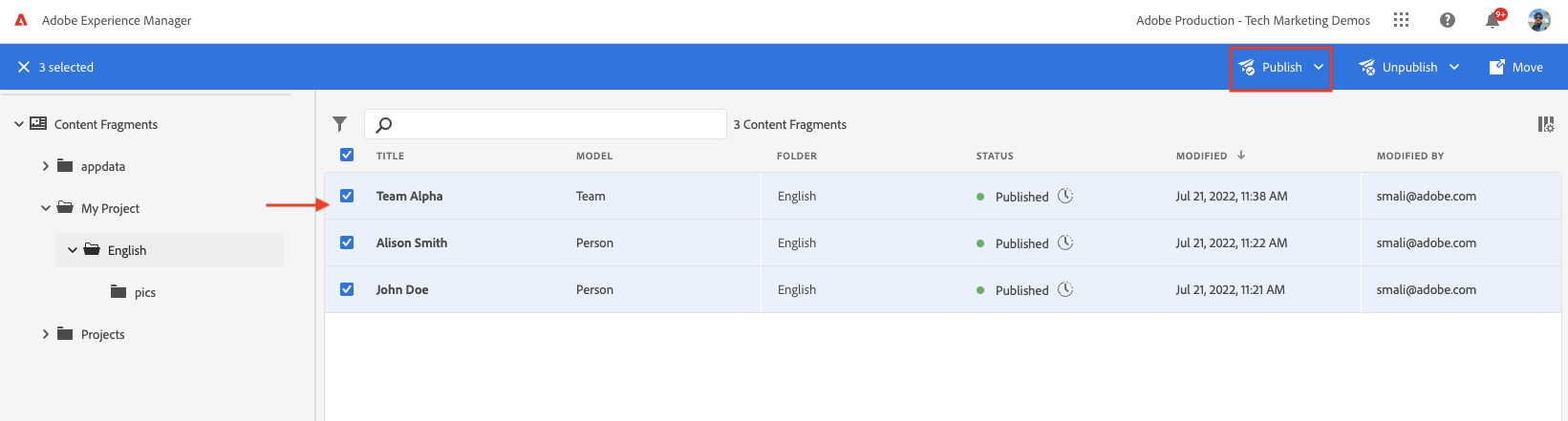Click the Jul 21, 2022, 11:21 AM cell
The height and width of the screenshot is (421, 1568).
pos(1231,289)
